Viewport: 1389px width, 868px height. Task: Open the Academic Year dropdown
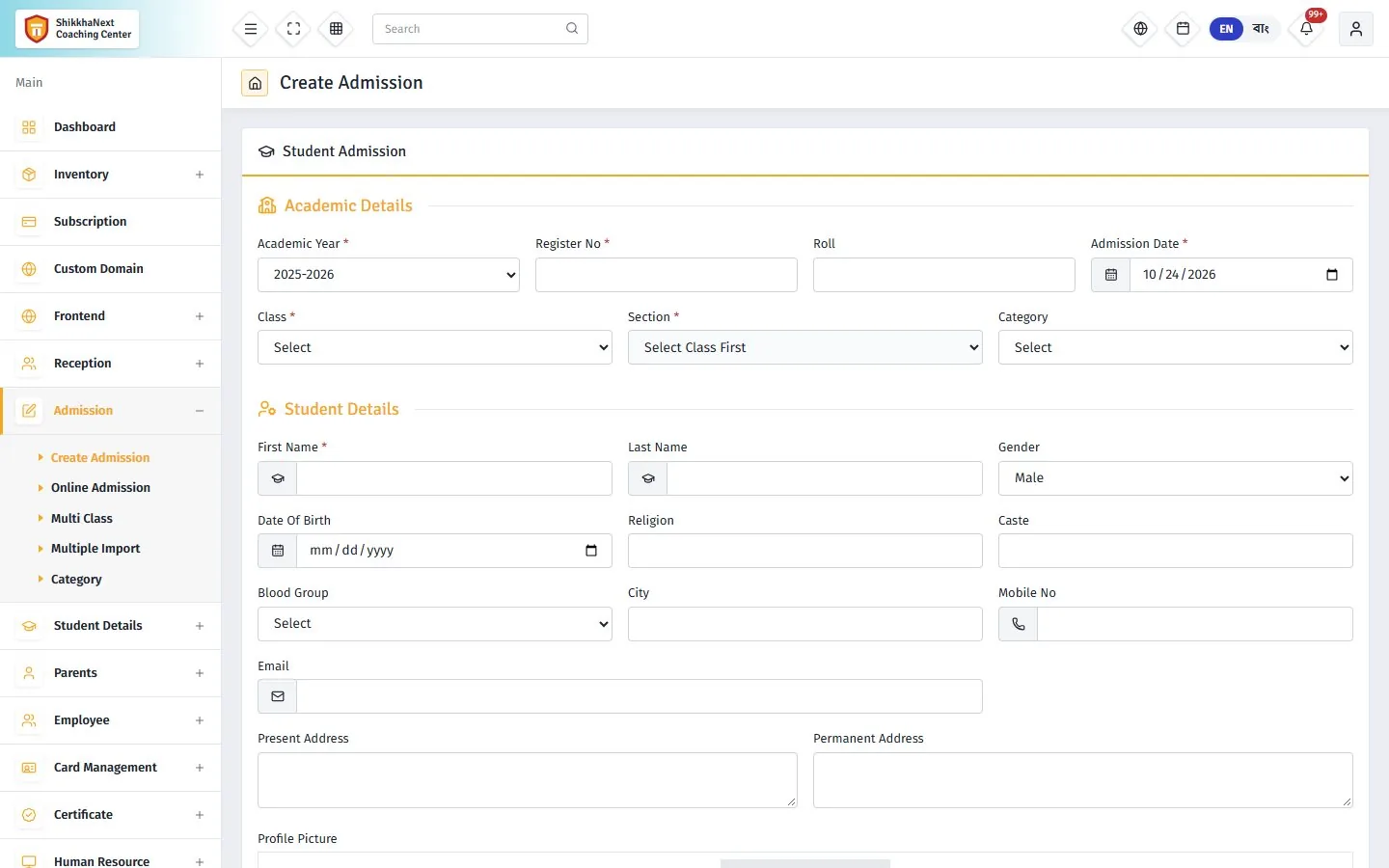pyautogui.click(x=389, y=275)
